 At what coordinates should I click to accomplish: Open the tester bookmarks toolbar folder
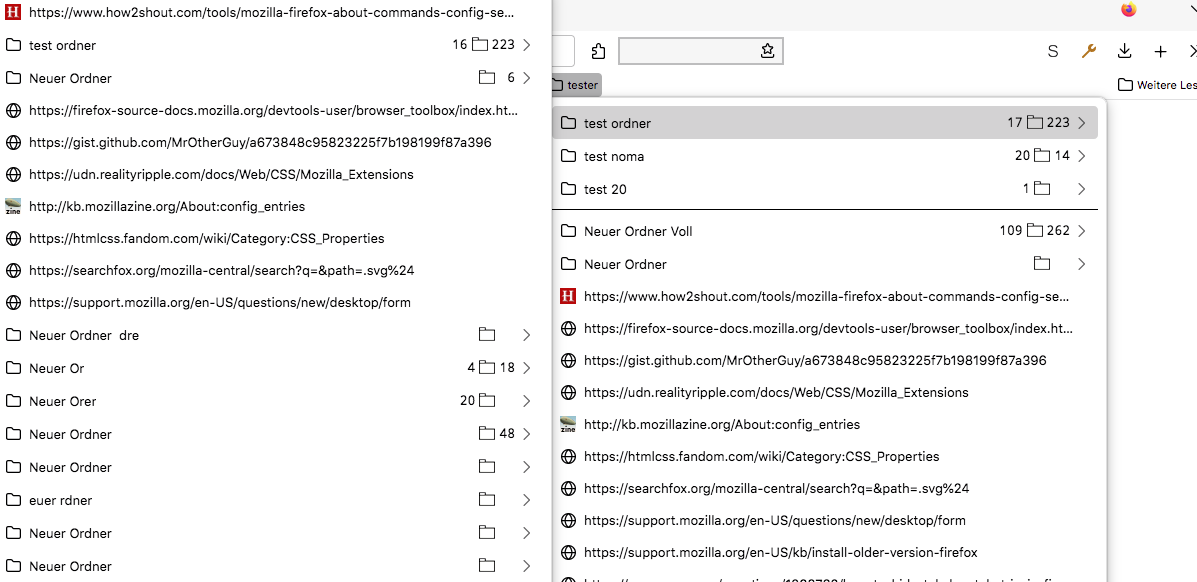coord(575,85)
